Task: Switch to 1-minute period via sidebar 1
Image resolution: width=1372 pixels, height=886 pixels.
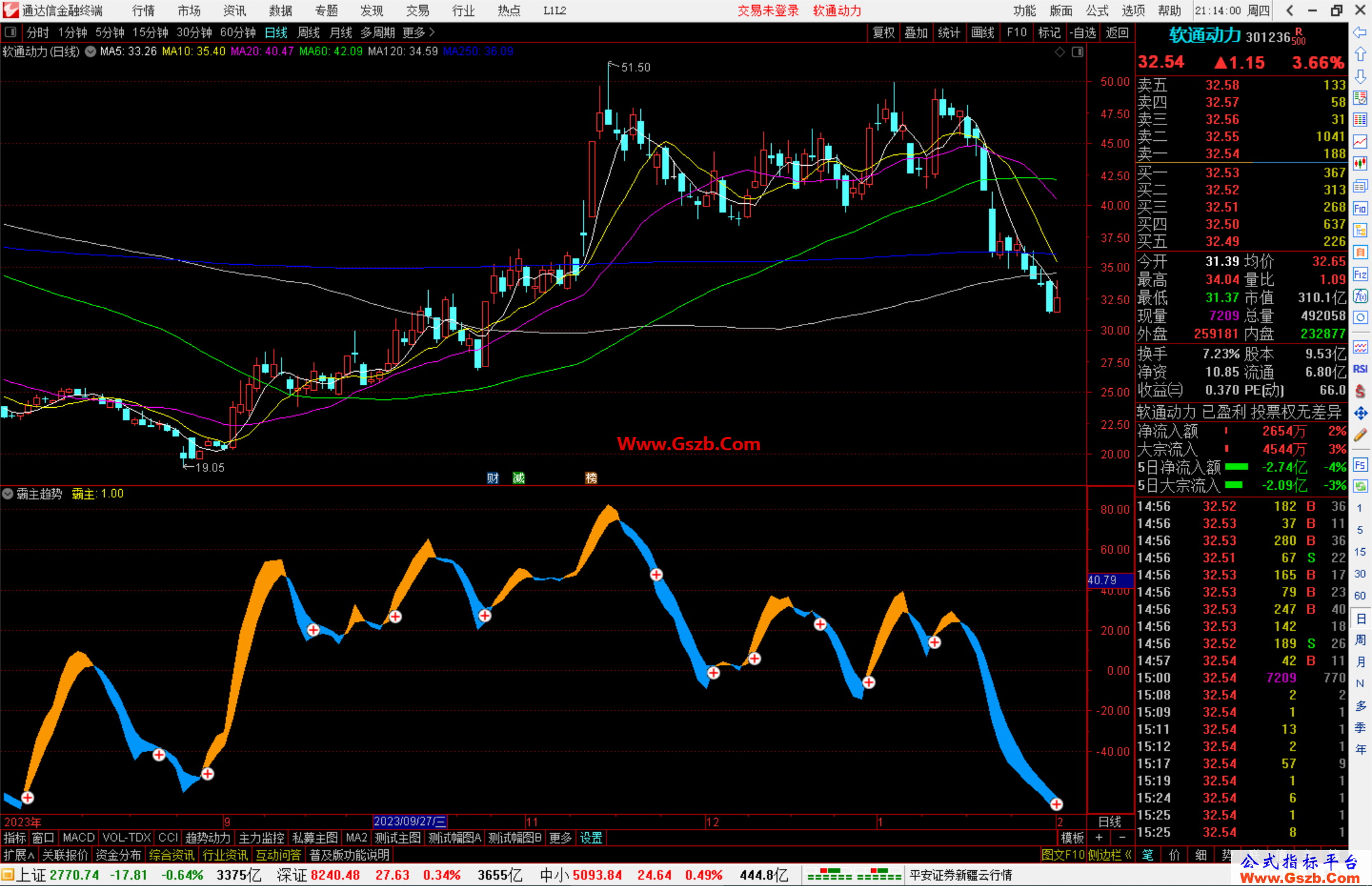Action: pos(1360,508)
